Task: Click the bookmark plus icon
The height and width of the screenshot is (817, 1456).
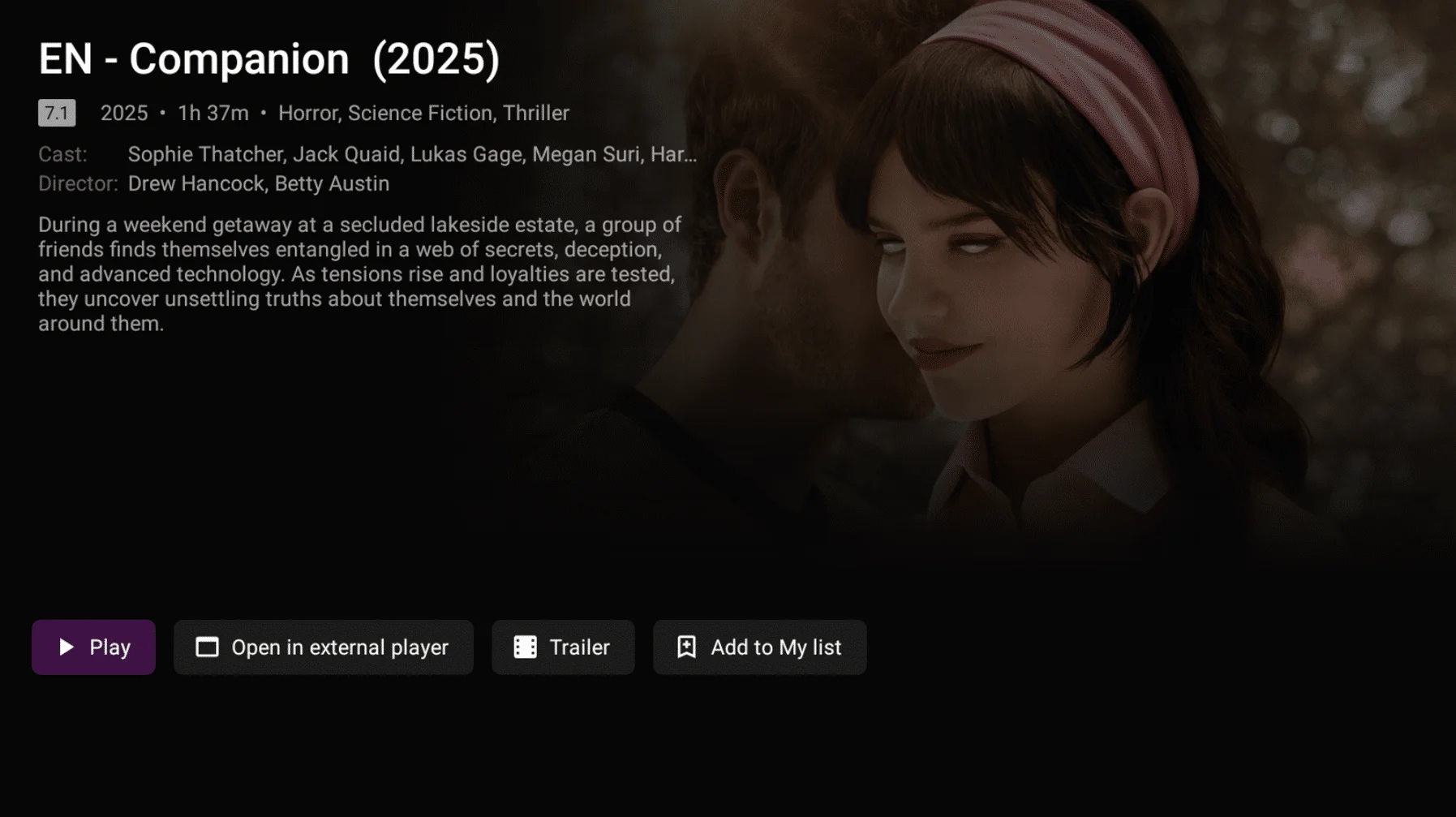Action: tap(686, 647)
